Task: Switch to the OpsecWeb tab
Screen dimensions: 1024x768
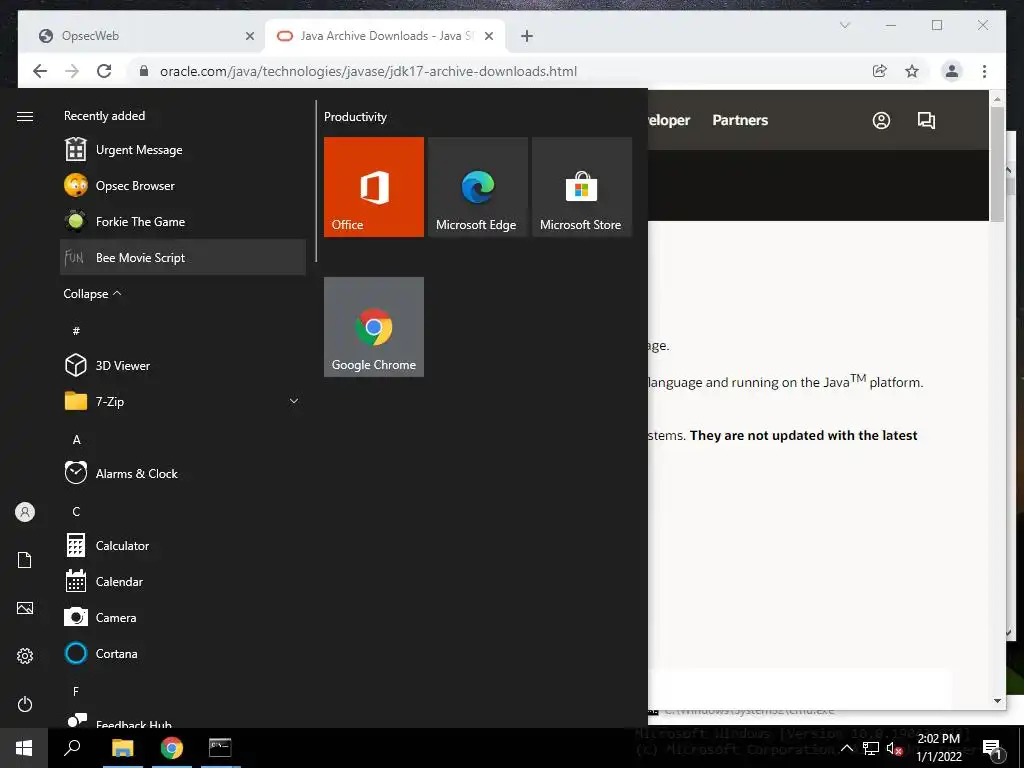Action: [x=141, y=36]
